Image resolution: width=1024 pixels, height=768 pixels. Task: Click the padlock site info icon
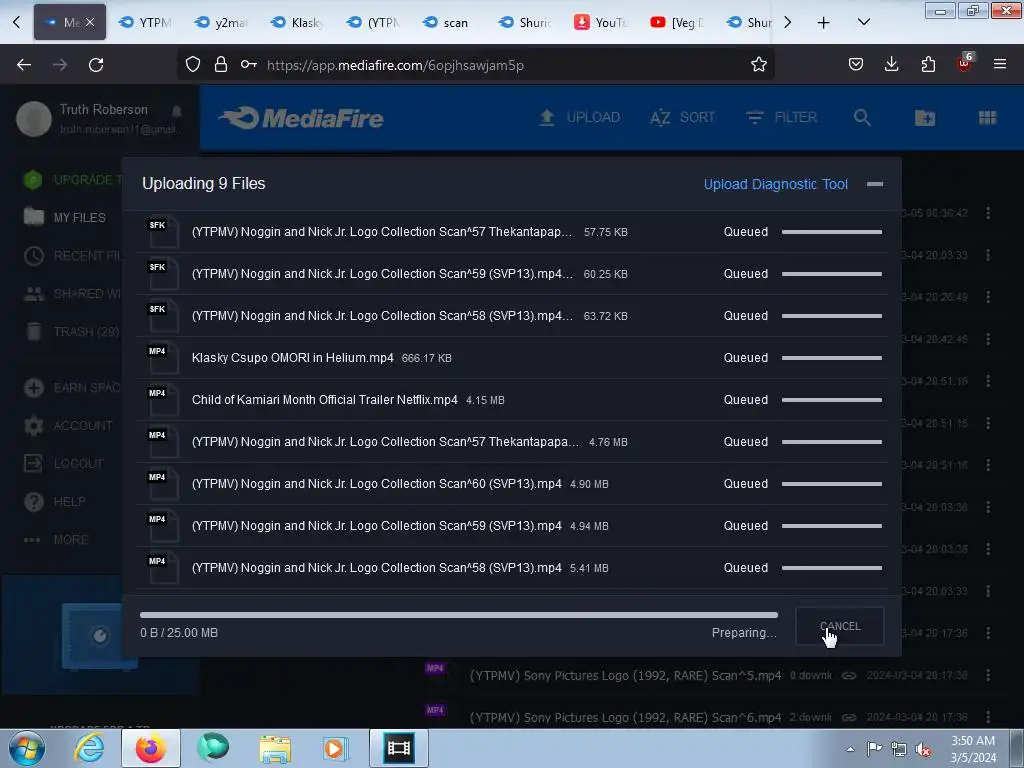tap(221, 65)
